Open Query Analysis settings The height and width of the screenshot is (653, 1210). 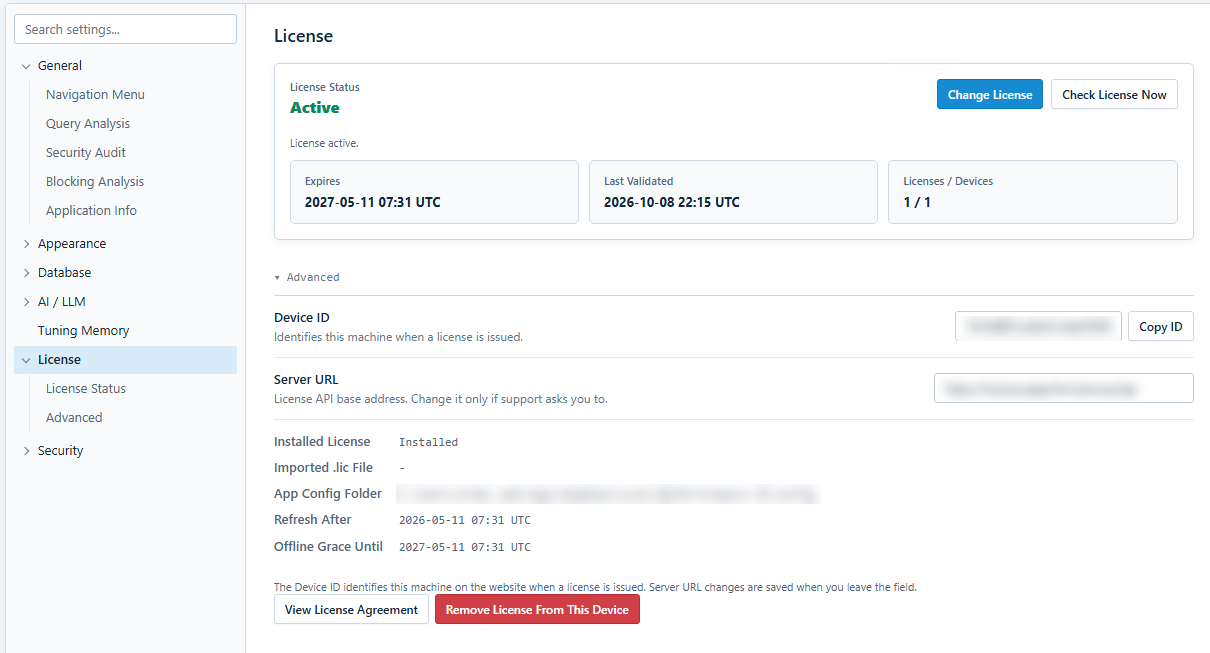[88, 124]
